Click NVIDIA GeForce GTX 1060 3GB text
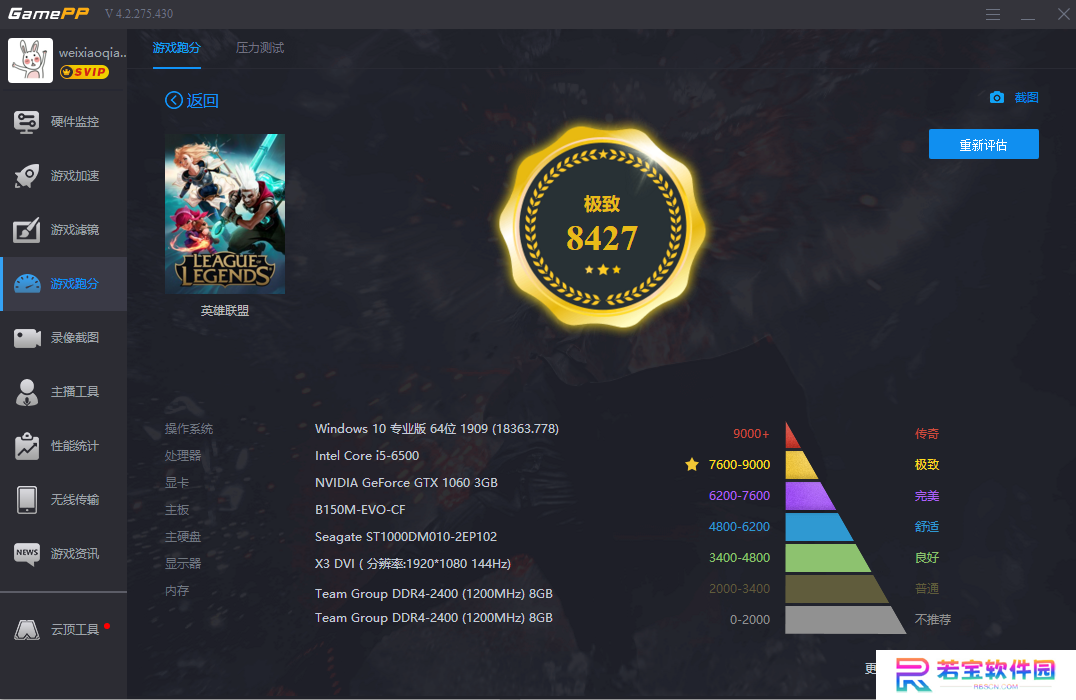The width and height of the screenshot is (1076, 700). 406,482
